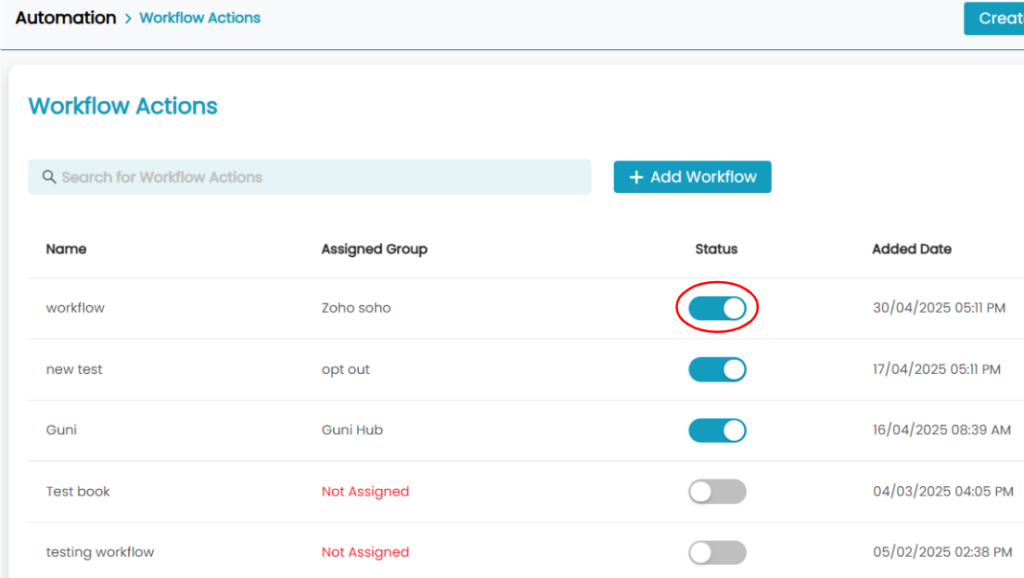Sort by the Added Date column header
1024x578 pixels.
click(912, 249)
